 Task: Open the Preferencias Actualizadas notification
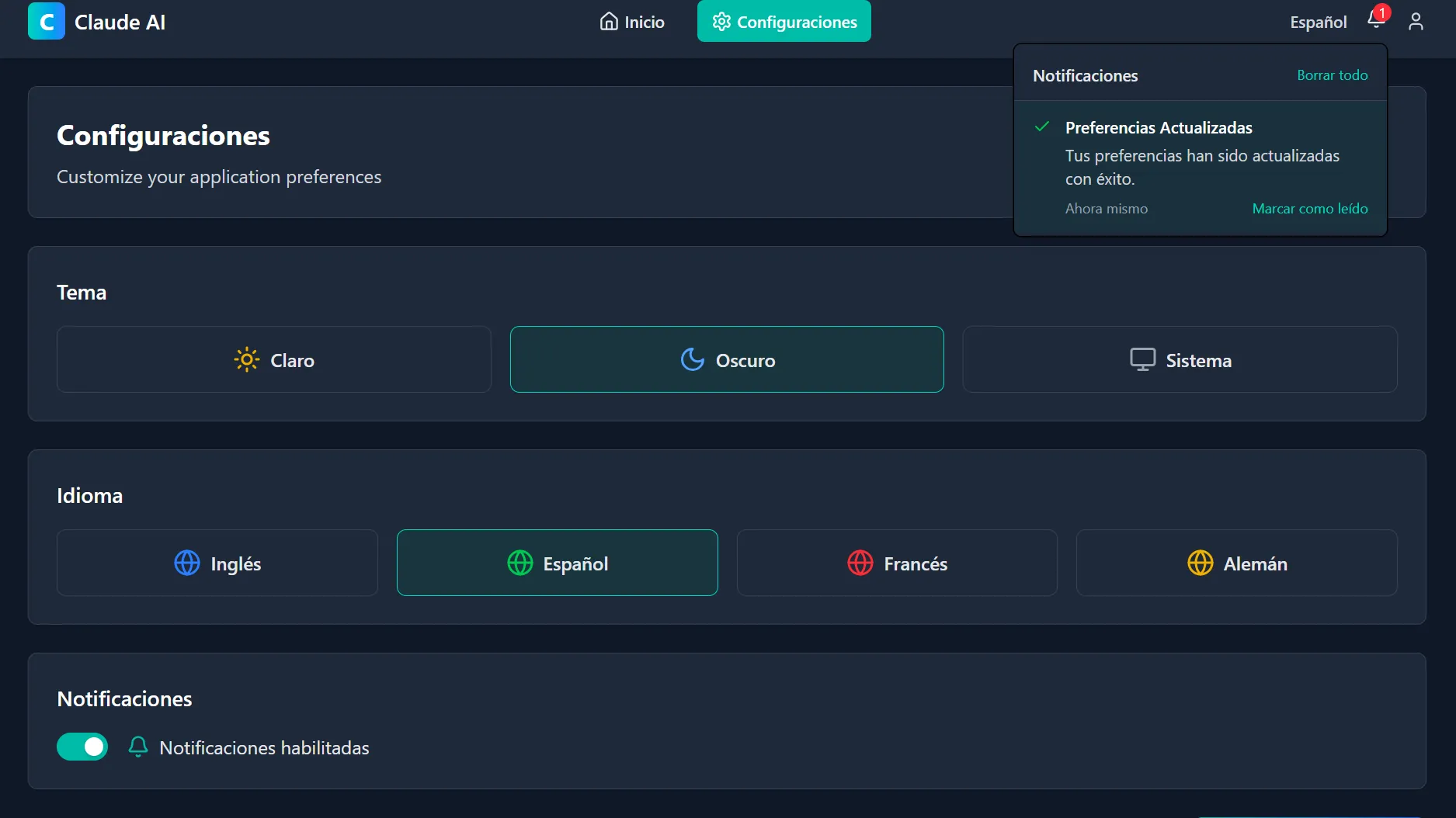click(1159, 128)
